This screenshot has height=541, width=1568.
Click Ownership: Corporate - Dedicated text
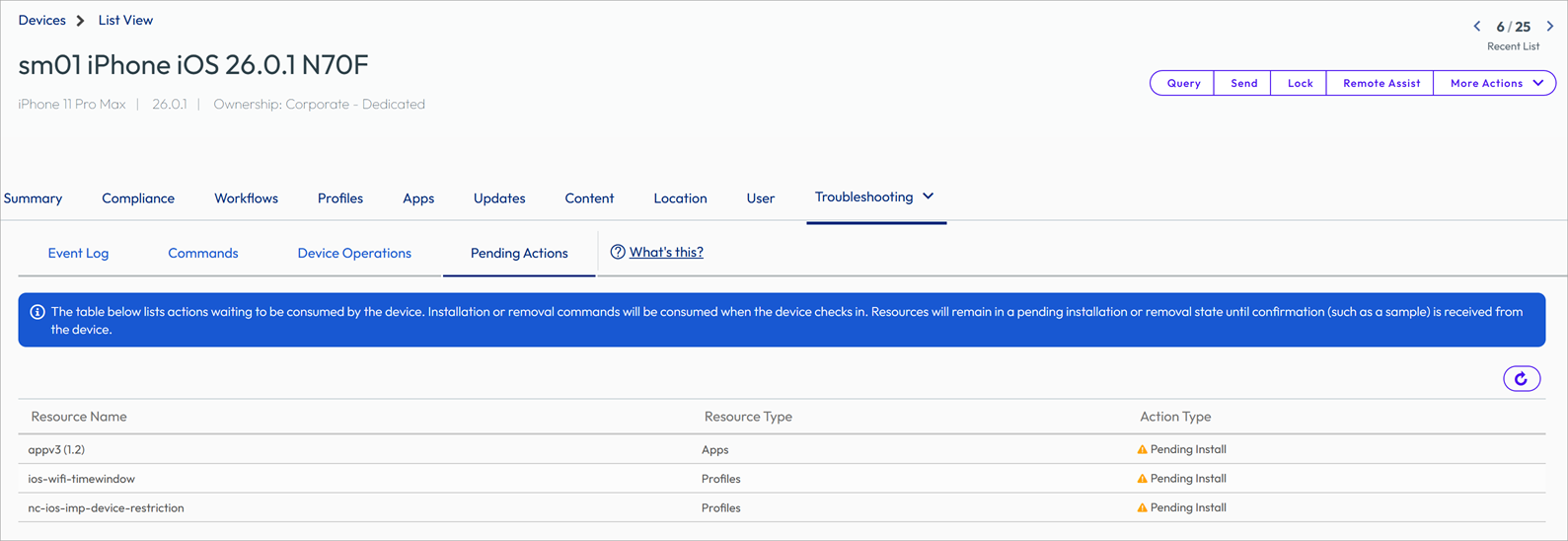pyautogui.click(x=319, y=104)
